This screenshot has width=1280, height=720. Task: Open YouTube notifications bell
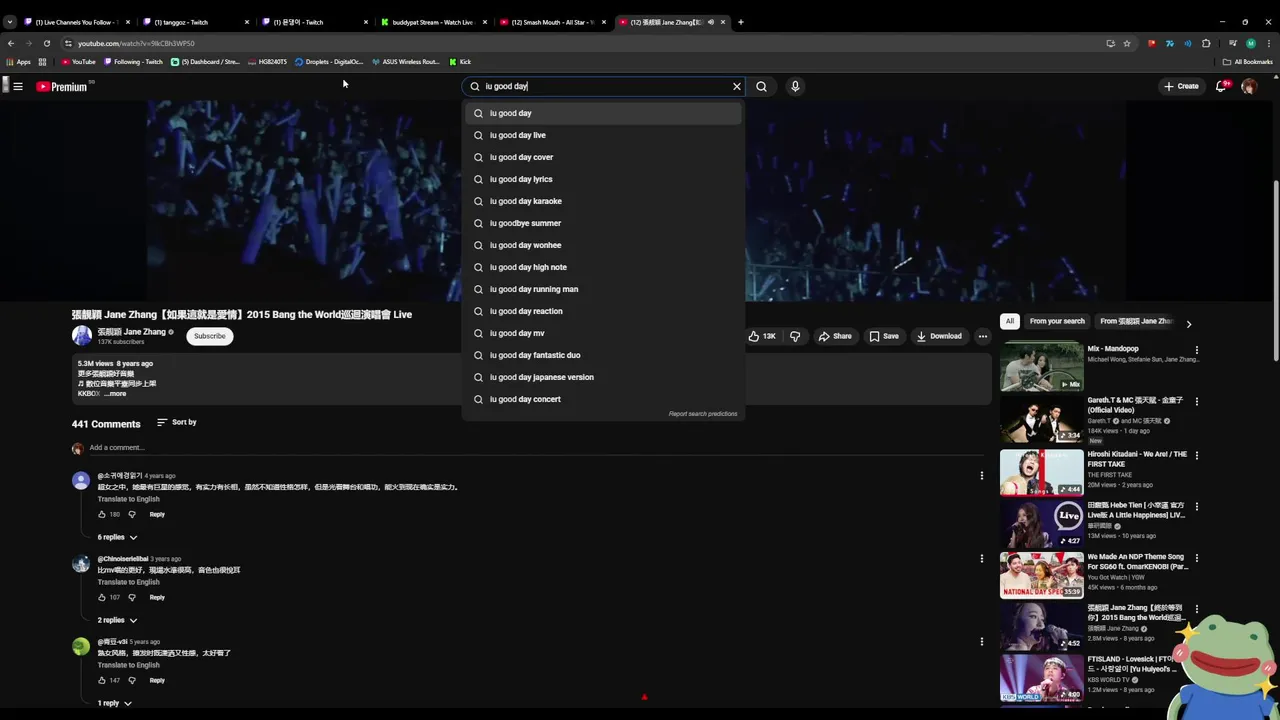pyautogui.click(x=1221, y=87)
